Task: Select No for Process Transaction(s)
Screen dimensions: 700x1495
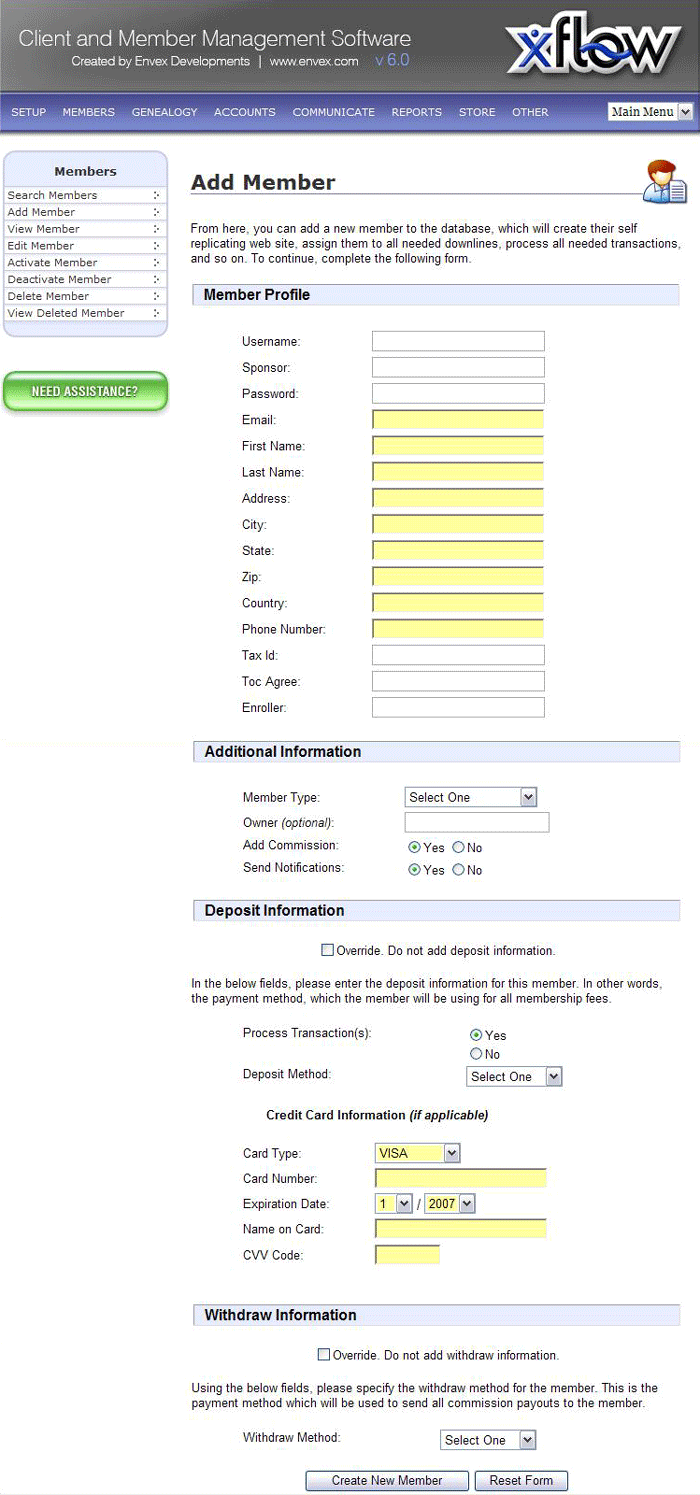Action: [x=476, y=1054]
